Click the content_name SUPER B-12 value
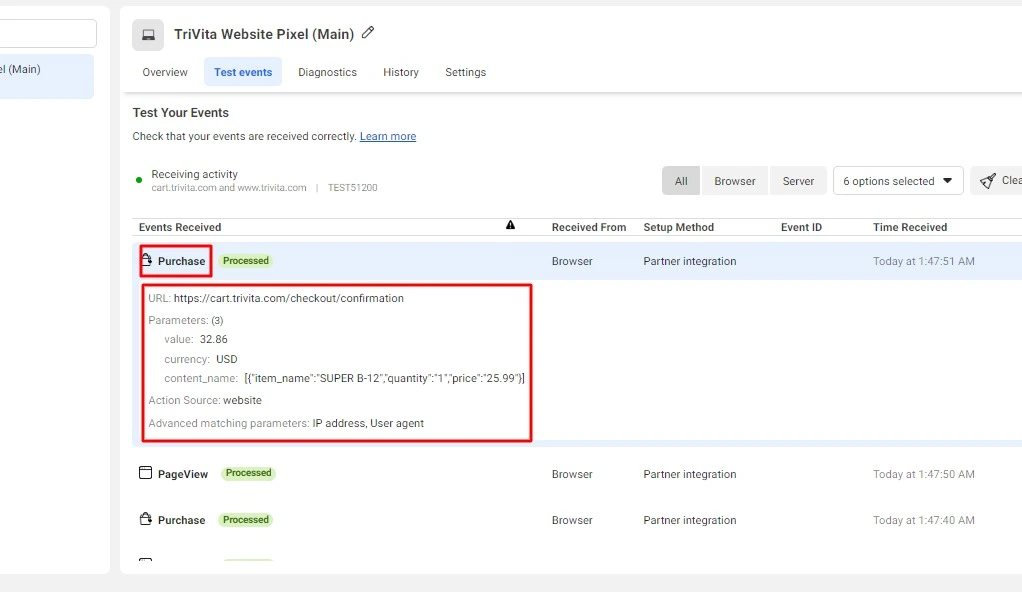The width and height of the screenshot is (1022, 592). [385, 378]
